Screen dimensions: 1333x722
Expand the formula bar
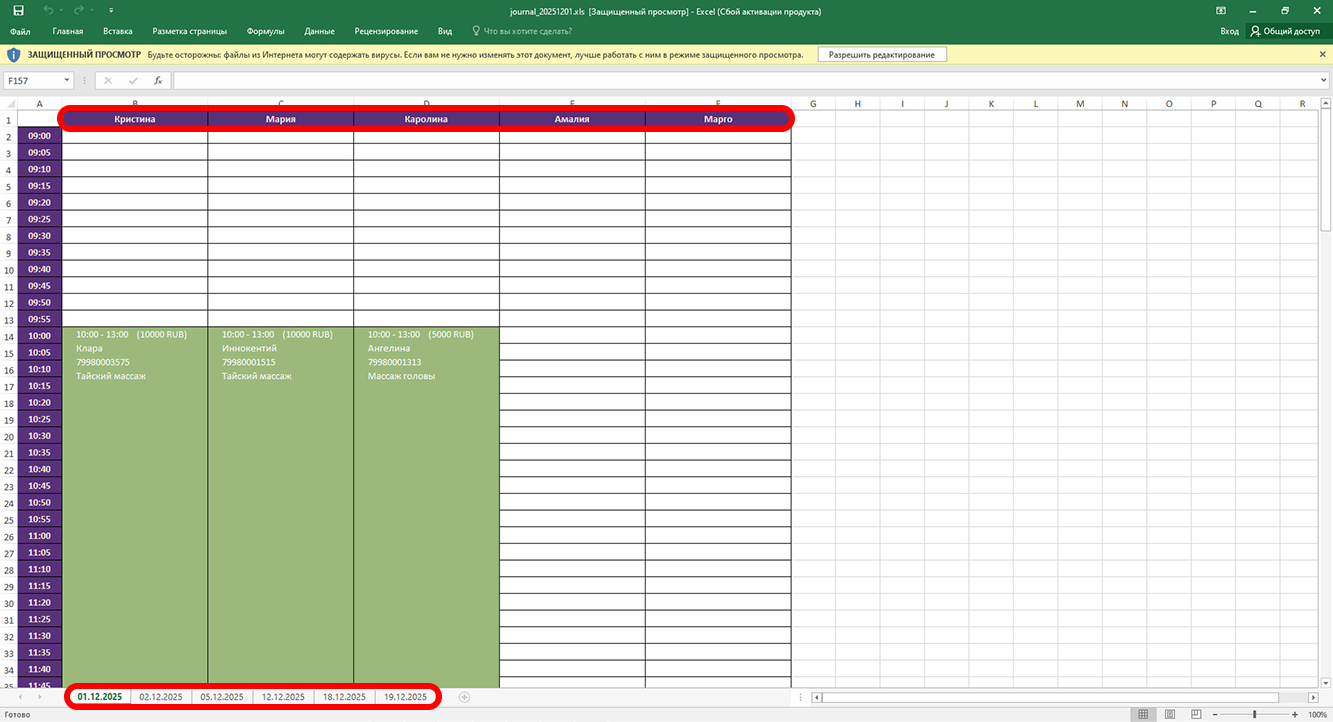1322,80
